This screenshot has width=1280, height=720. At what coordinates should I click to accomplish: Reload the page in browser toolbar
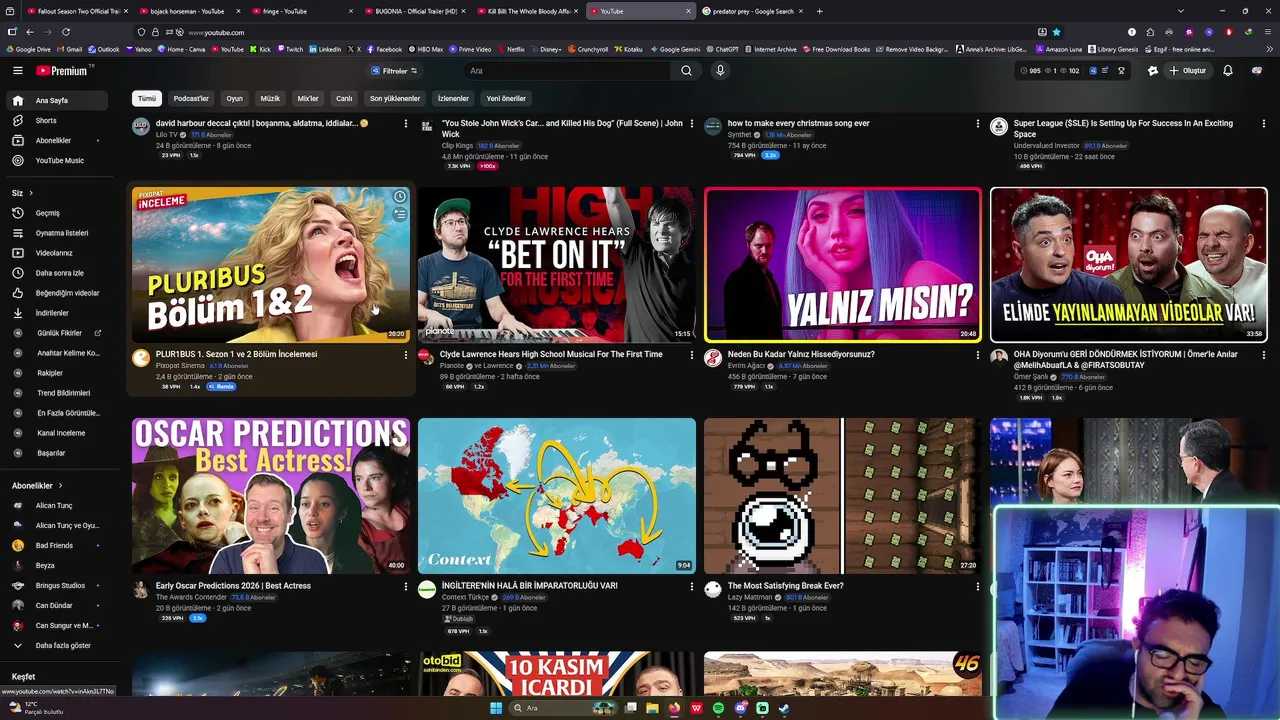click(x=66, y=32)
